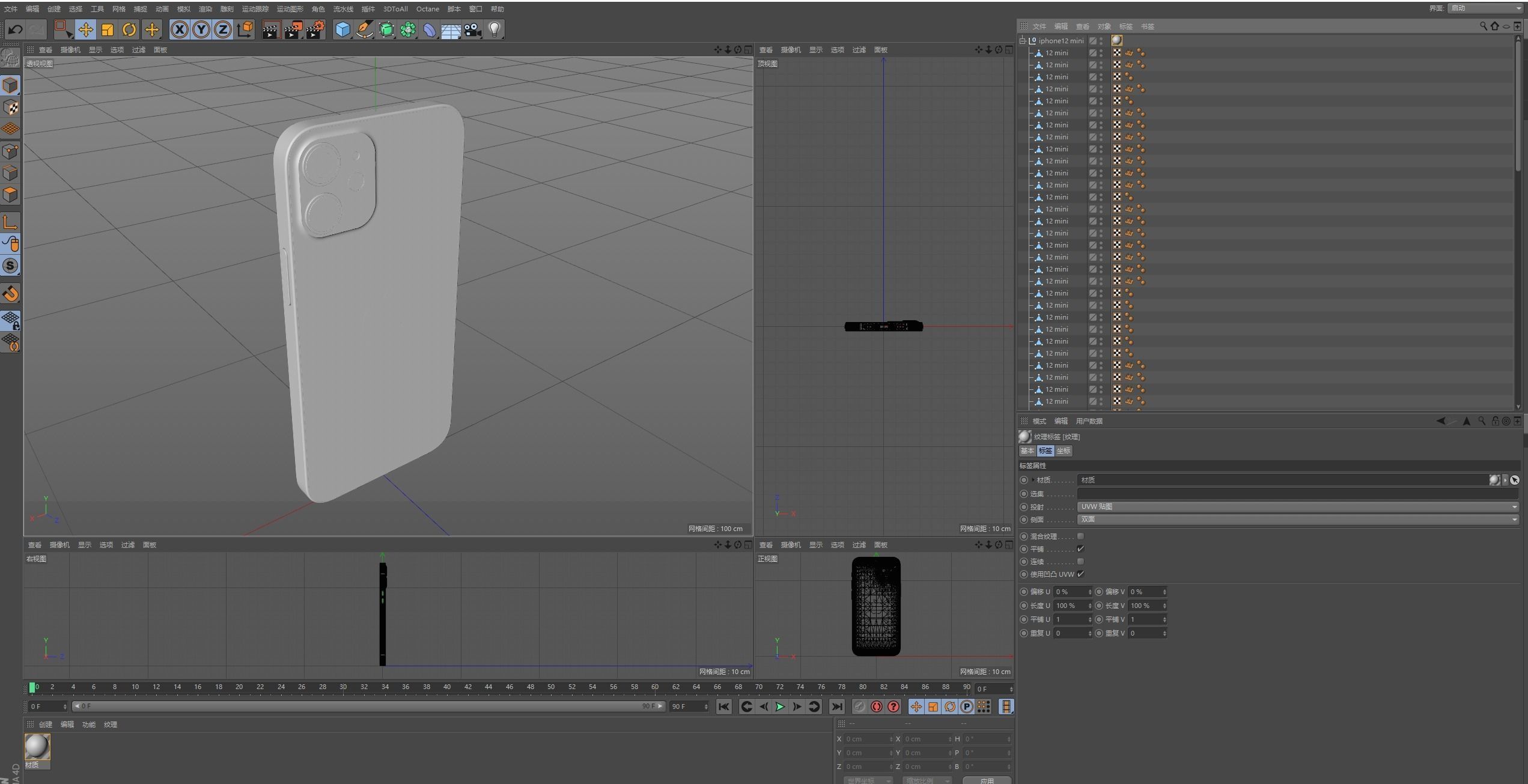Open the Octane menu
Image resolution: width=1528 pixels, height=784 pixels.
tap(428, 9)
